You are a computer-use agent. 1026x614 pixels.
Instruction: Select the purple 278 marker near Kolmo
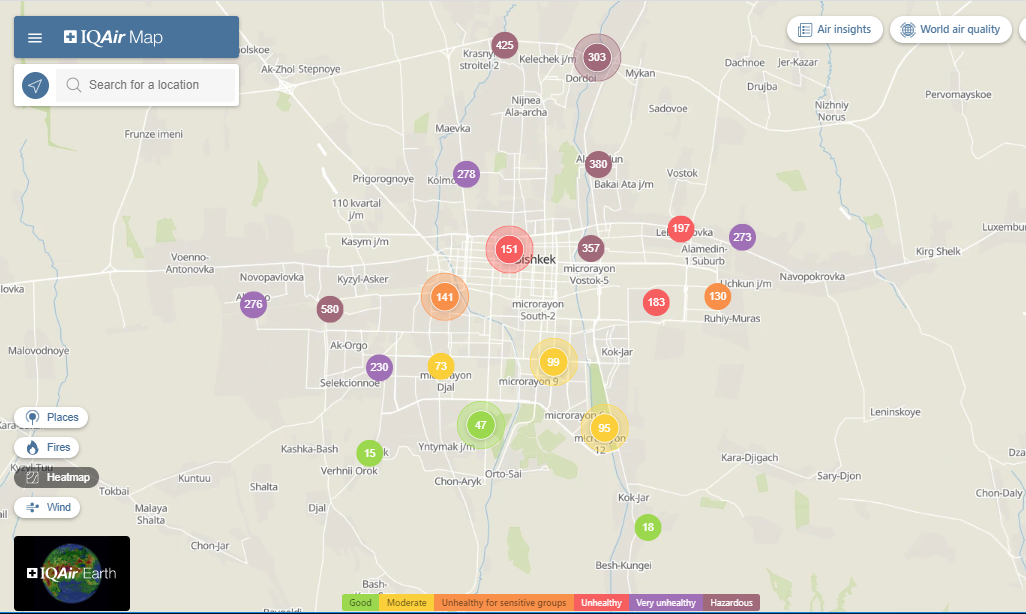(x=466, y=174)
